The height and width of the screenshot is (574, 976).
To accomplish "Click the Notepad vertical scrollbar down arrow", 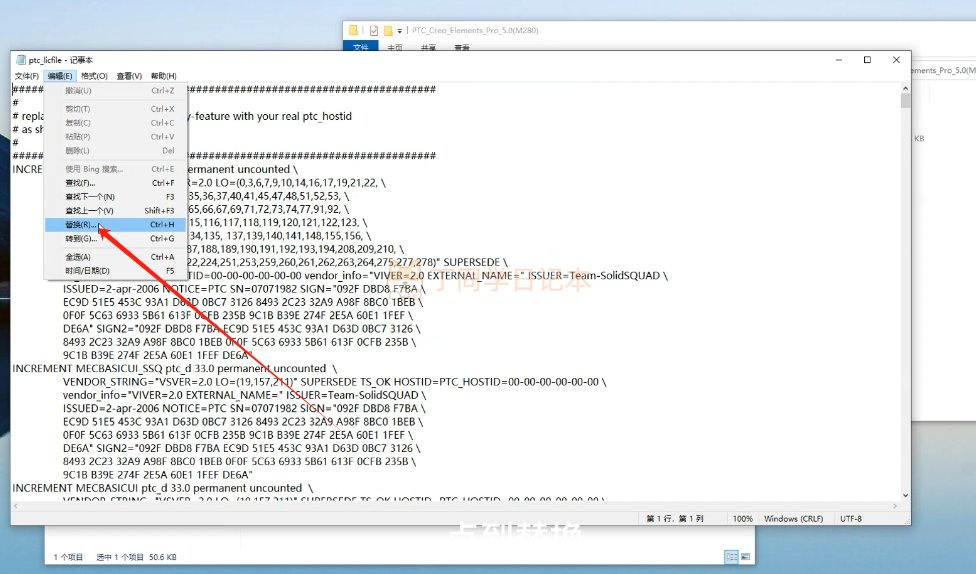I will [905, 496].
